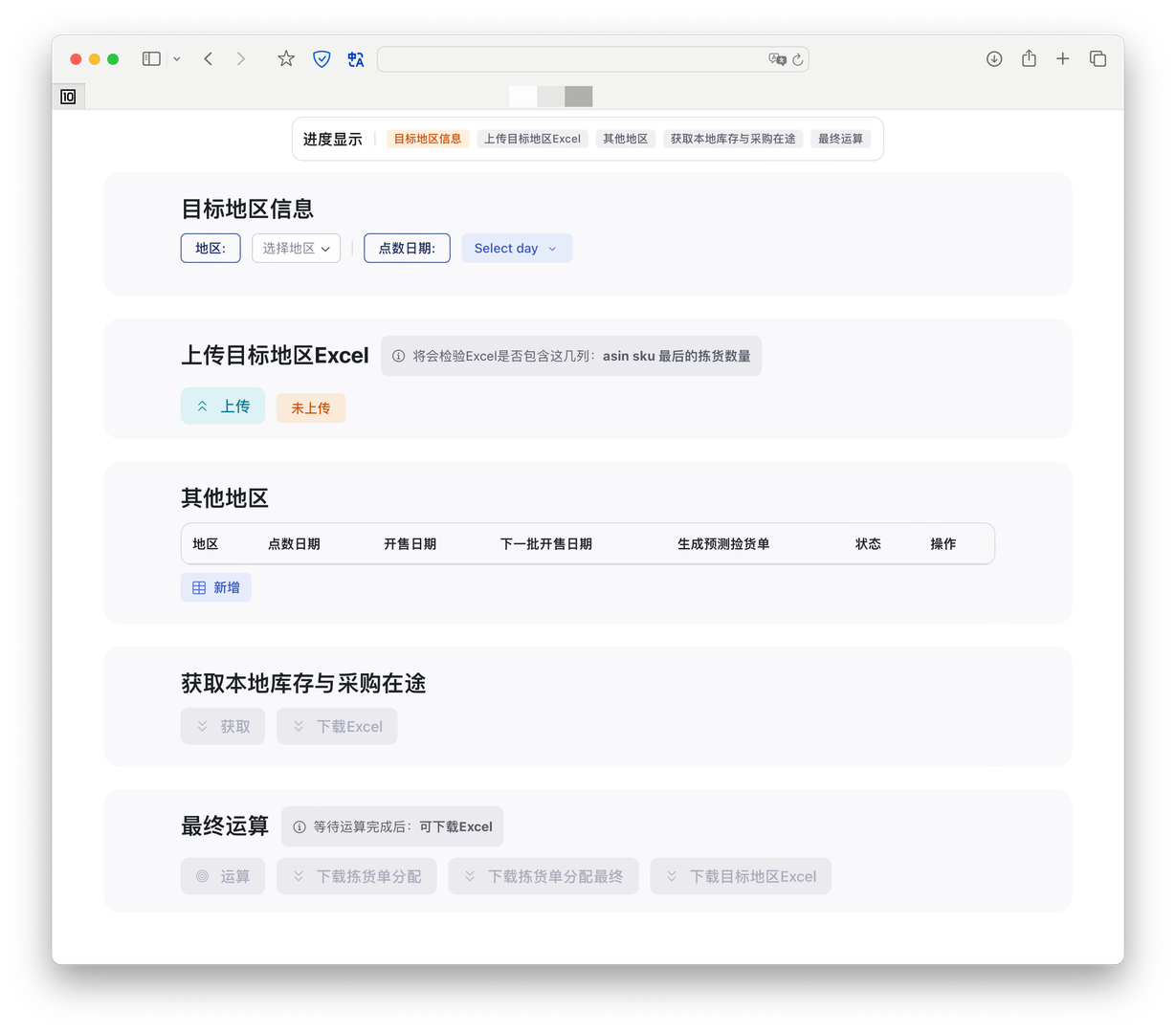Click the 上传 upload button

[x=223, y=407]
